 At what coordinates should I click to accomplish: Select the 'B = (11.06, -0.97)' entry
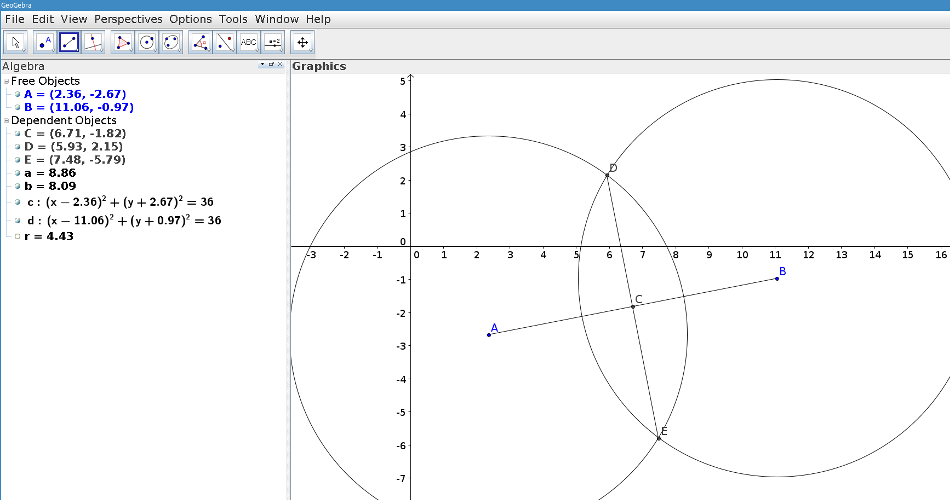(x=79, y=107)
